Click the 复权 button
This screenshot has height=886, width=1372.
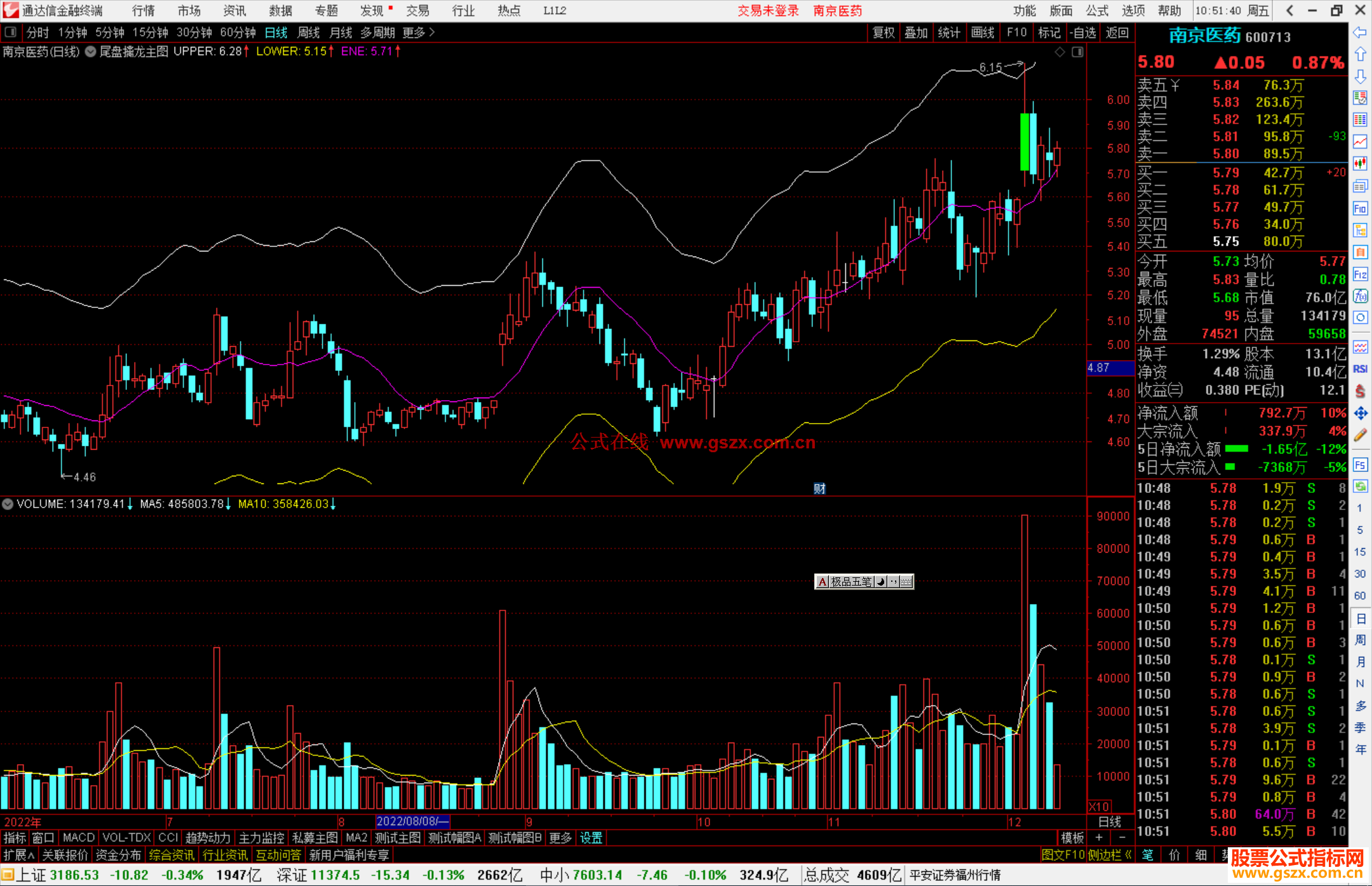(883, 32)
